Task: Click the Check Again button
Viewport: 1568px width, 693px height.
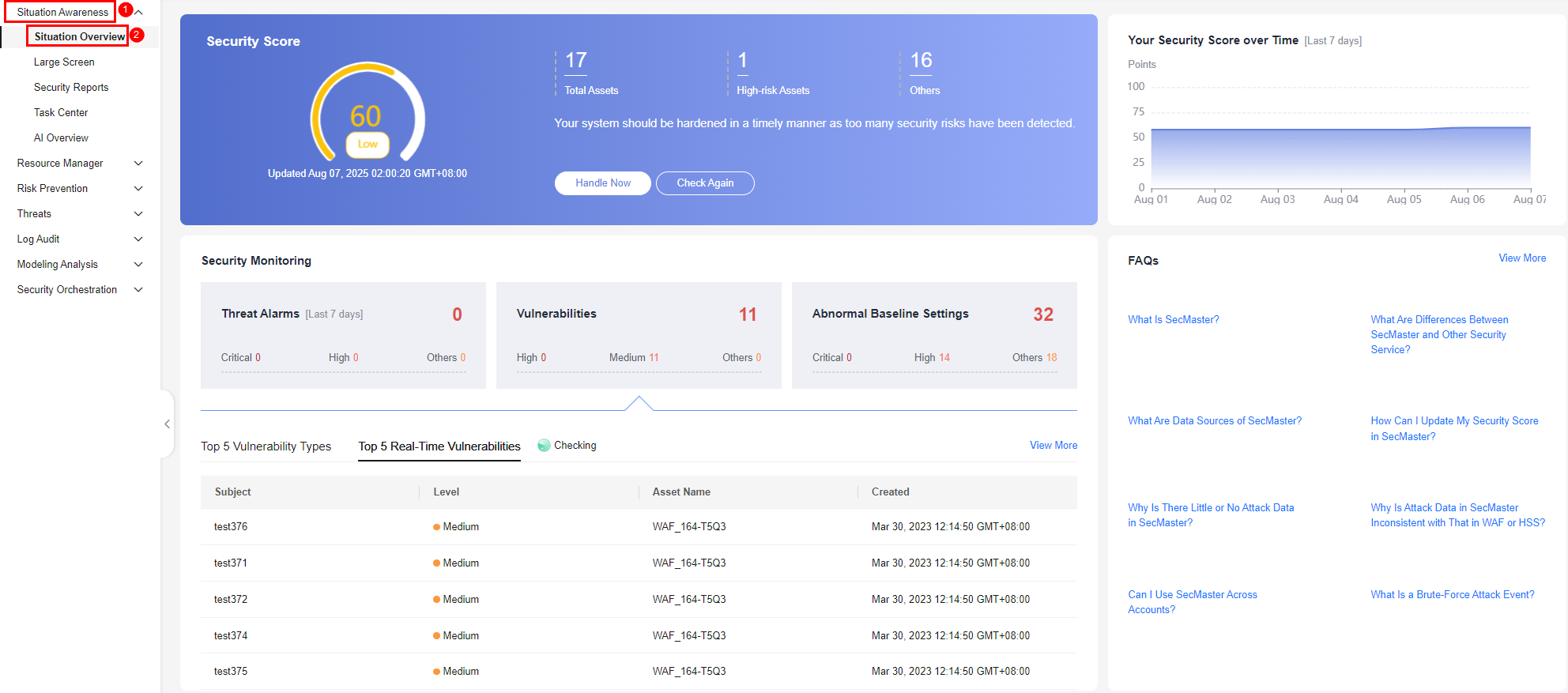Action: coord(705,183)
